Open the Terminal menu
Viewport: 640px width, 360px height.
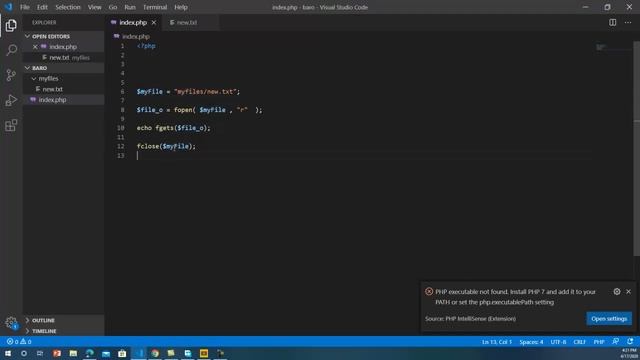155,7
